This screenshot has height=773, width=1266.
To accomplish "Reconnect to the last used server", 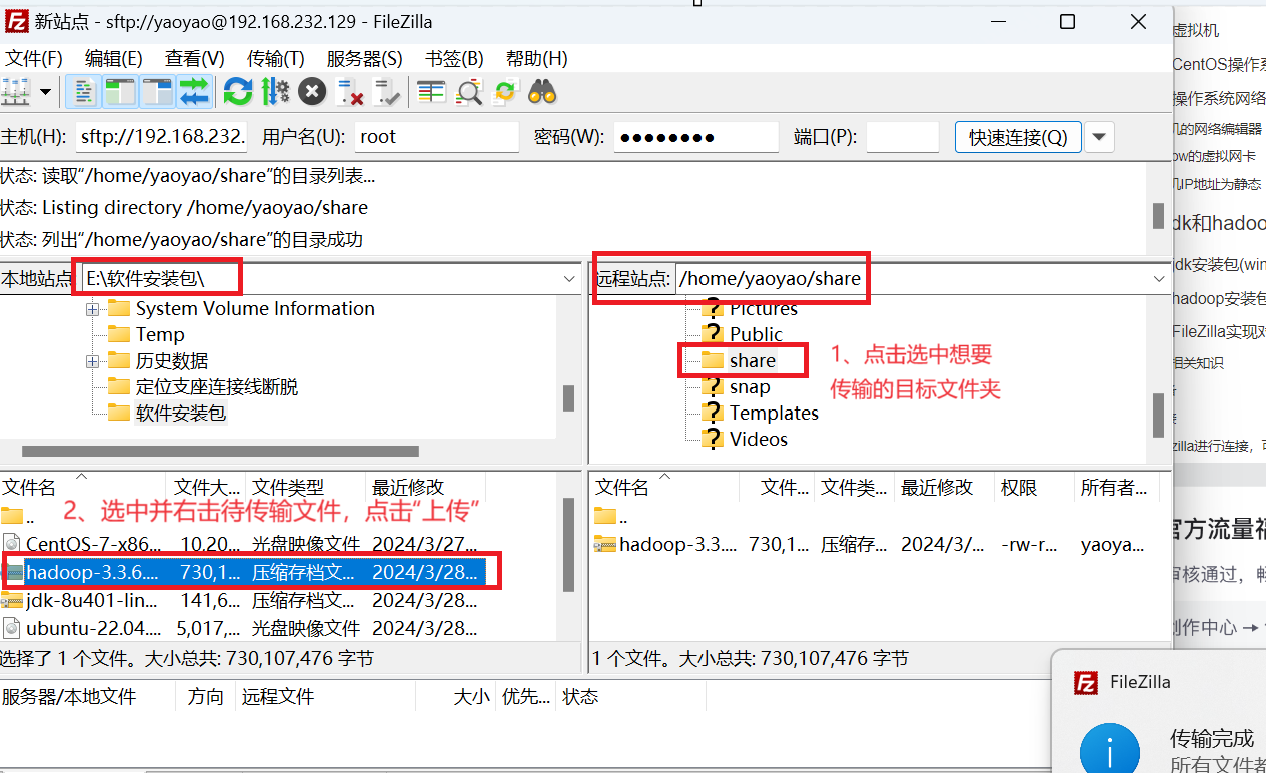I will tap(388, 91).
